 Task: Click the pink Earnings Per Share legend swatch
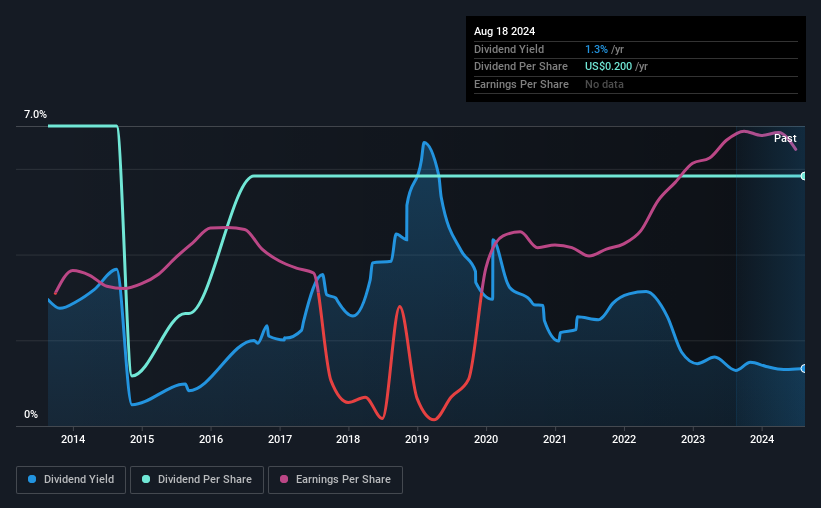284,480
